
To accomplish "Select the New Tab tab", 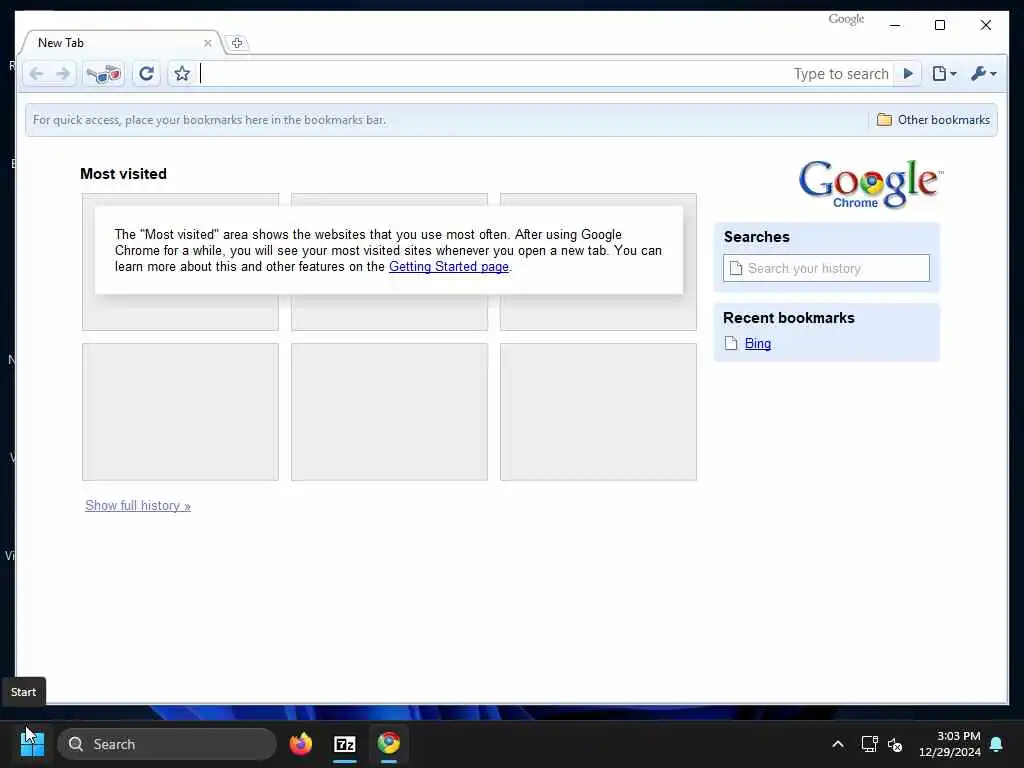I will (x=121, y=42).
